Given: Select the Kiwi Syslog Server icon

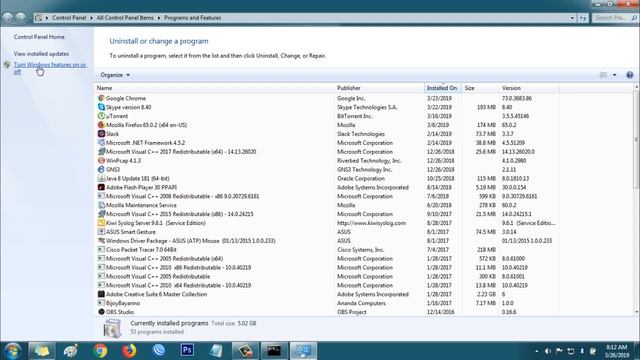Looking at the screenshot, I should (x=101, y=223).
